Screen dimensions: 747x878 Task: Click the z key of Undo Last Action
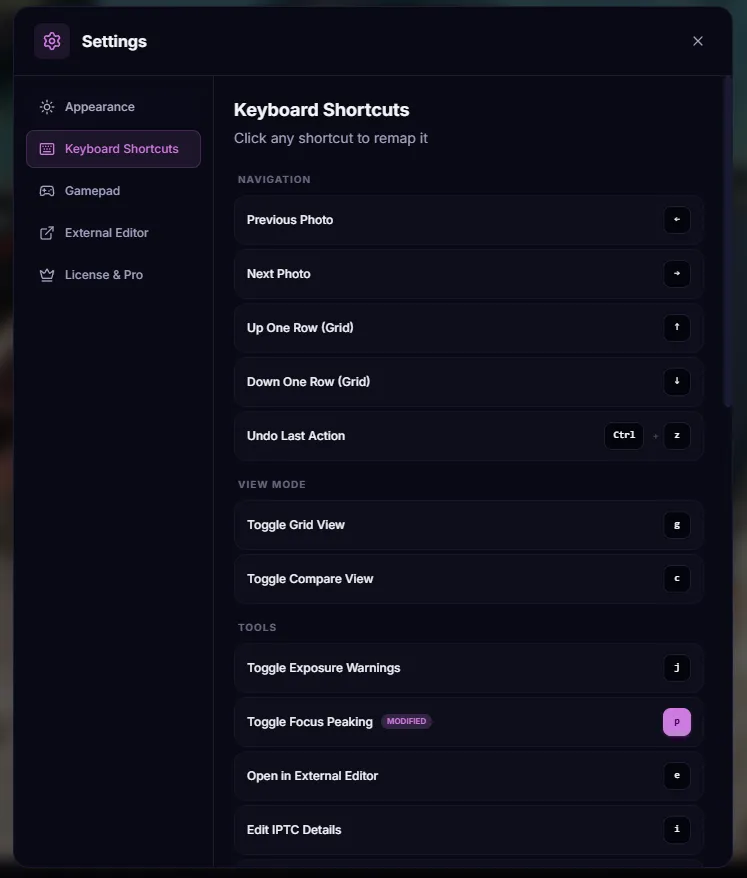point(677,436)
